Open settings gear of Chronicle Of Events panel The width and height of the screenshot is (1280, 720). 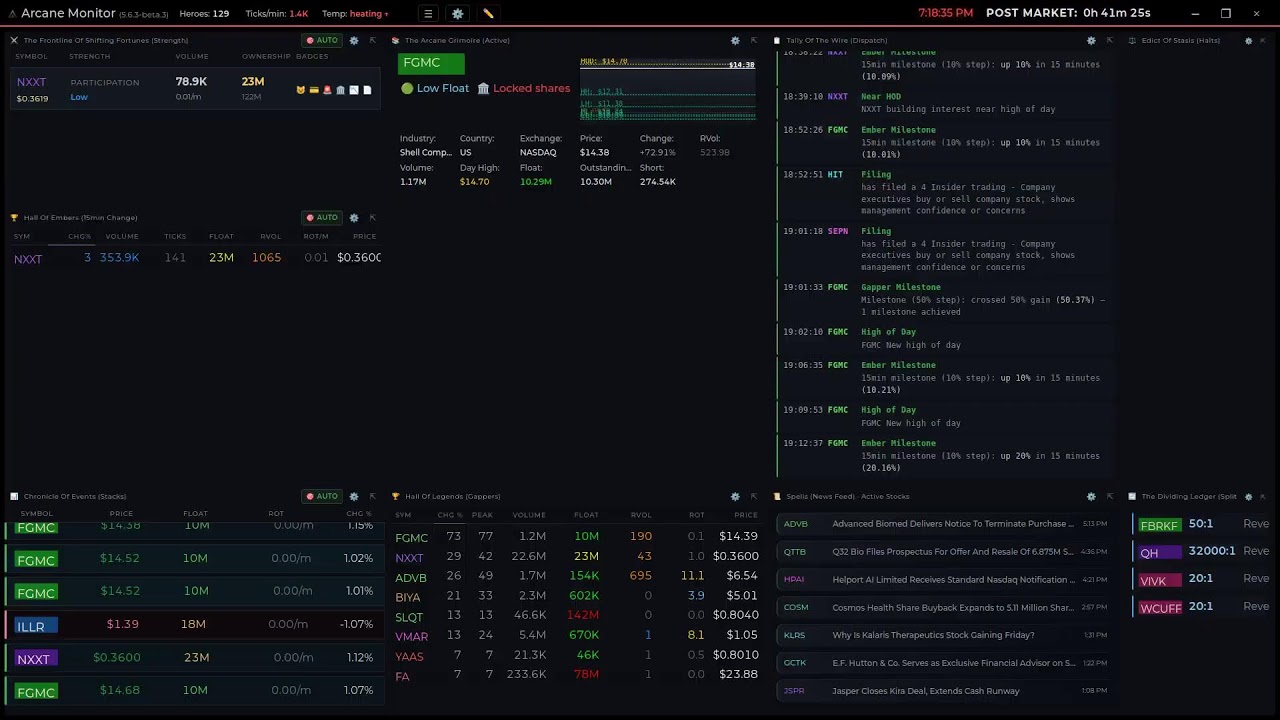pos(353,496)
